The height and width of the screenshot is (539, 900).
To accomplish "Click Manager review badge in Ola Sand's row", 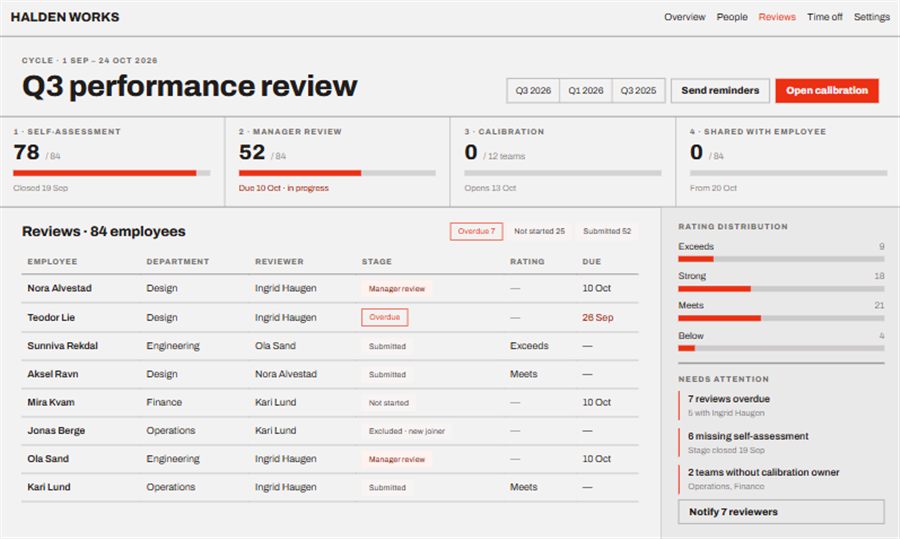I will [x=397, y=459].
